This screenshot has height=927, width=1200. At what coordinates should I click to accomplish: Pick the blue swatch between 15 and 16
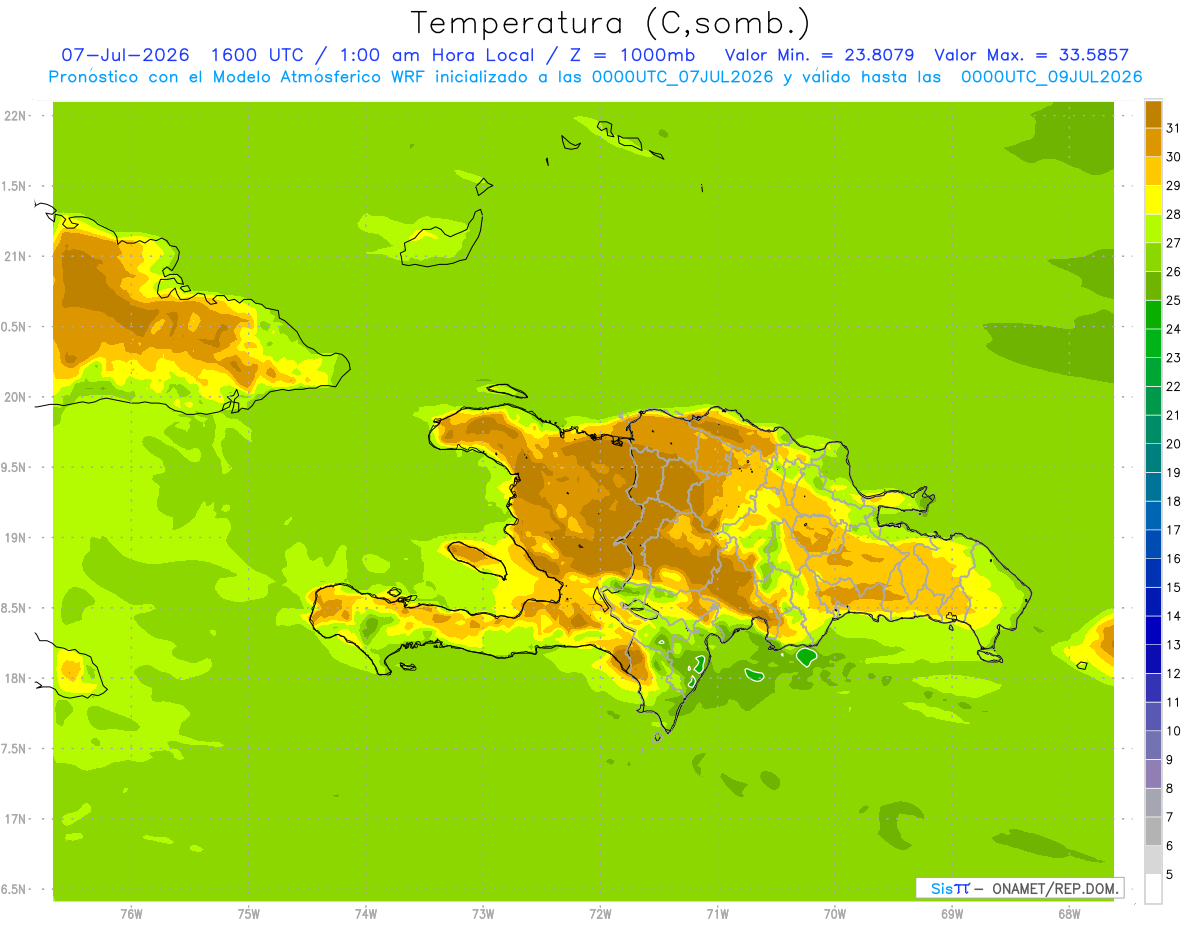pyautogui.click(x=1153, y=573)
